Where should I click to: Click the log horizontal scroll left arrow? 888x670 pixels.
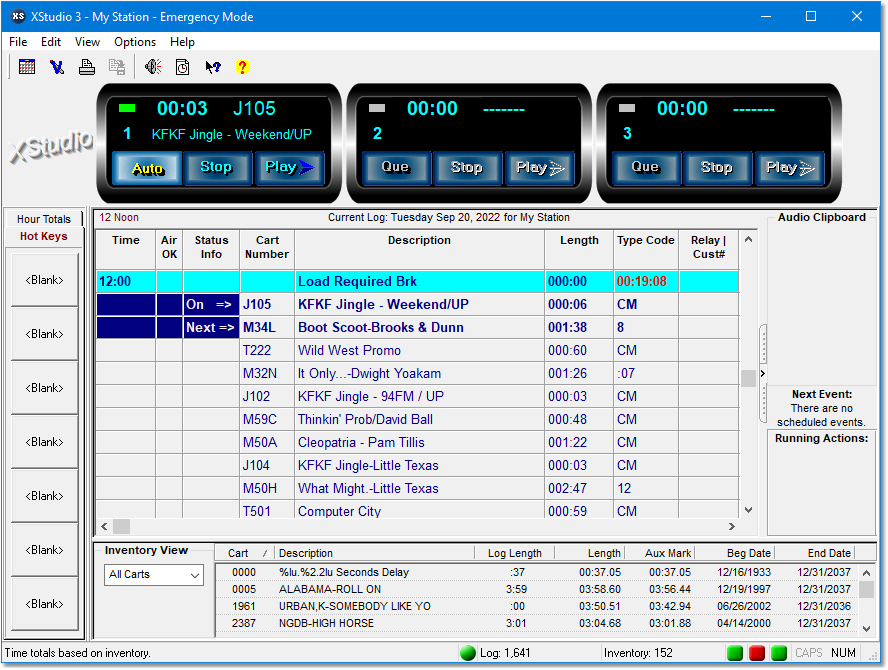click(x=104, y=527)
